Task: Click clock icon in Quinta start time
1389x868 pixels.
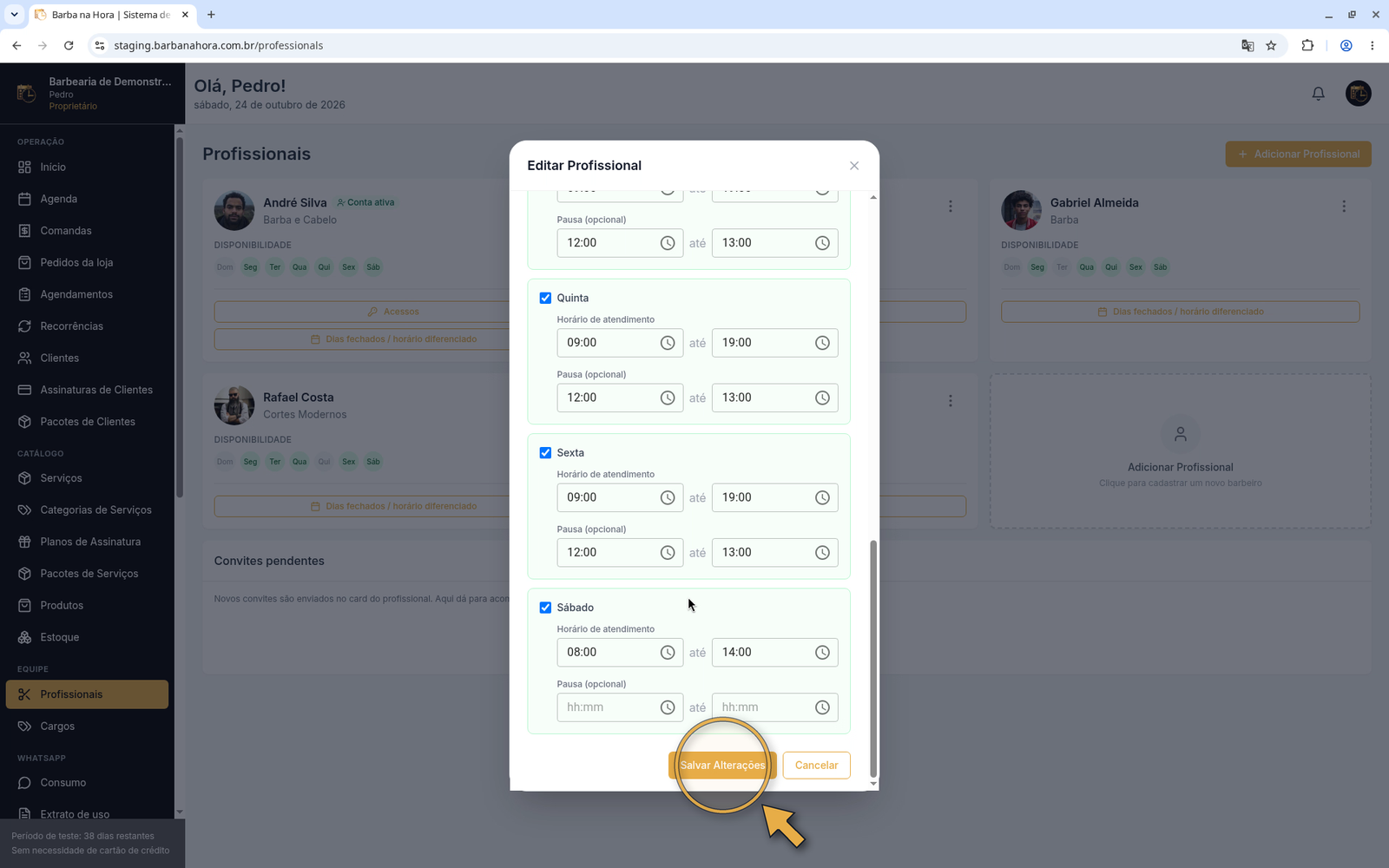Action: (667, 343)
